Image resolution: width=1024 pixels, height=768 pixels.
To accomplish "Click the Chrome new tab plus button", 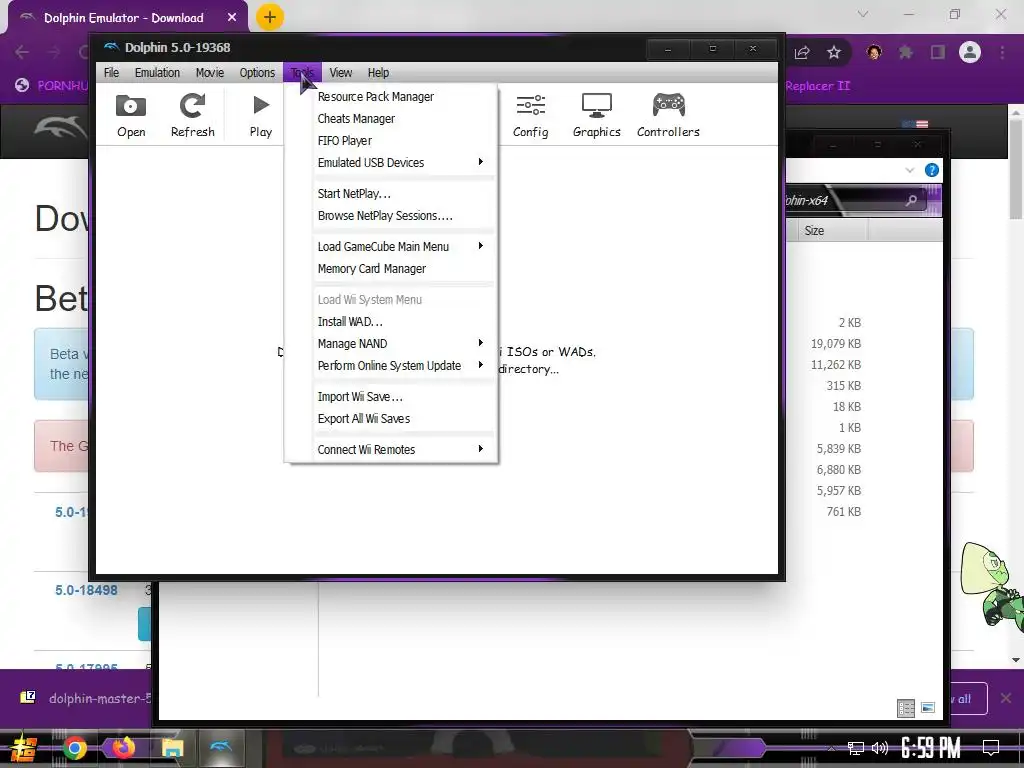I will point(270,17).
